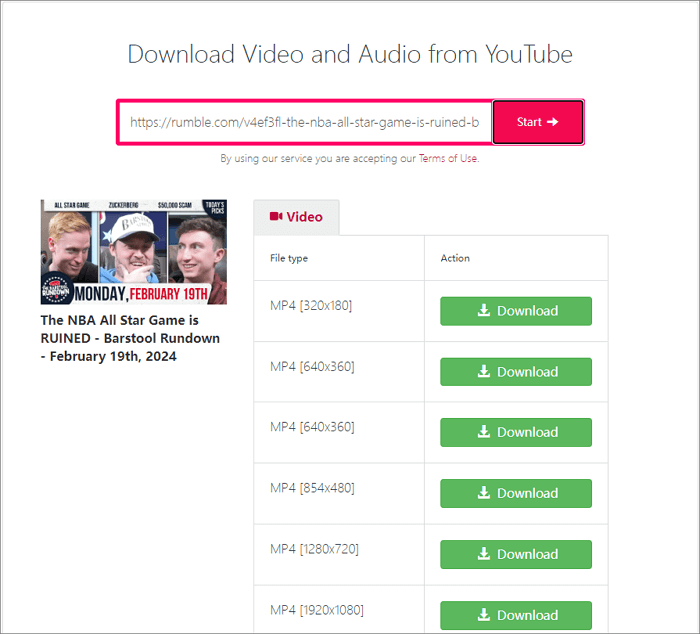700x634 pixels.
Task: Download the MP4 1280x720 file
Action: [x=516, y=554]
